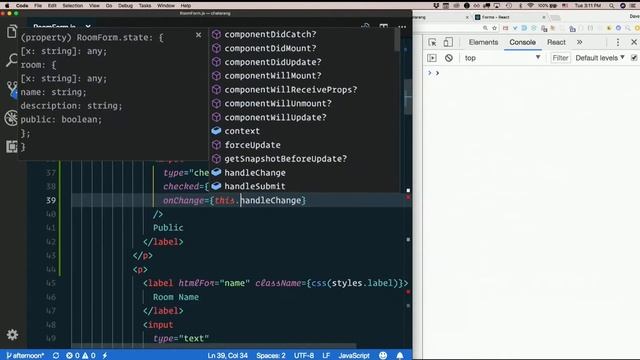Open the Selection menu
The image size is (640, 360).
pos(72,6)
